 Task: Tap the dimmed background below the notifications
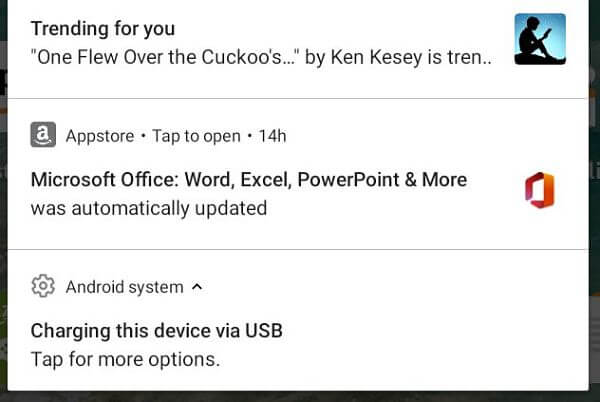coord(300,396)
